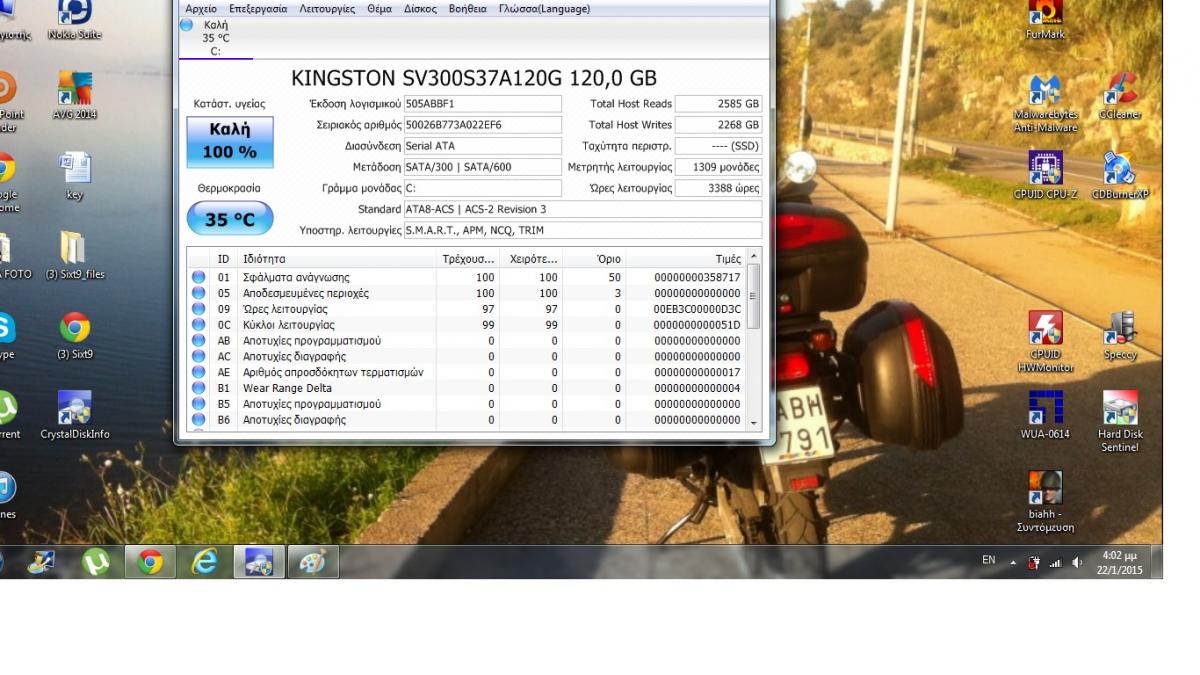The width and height of the screenshot is (1200, 675).
Task: Select the (3) Sixt9_files folder icon
Action: (75, 256)
